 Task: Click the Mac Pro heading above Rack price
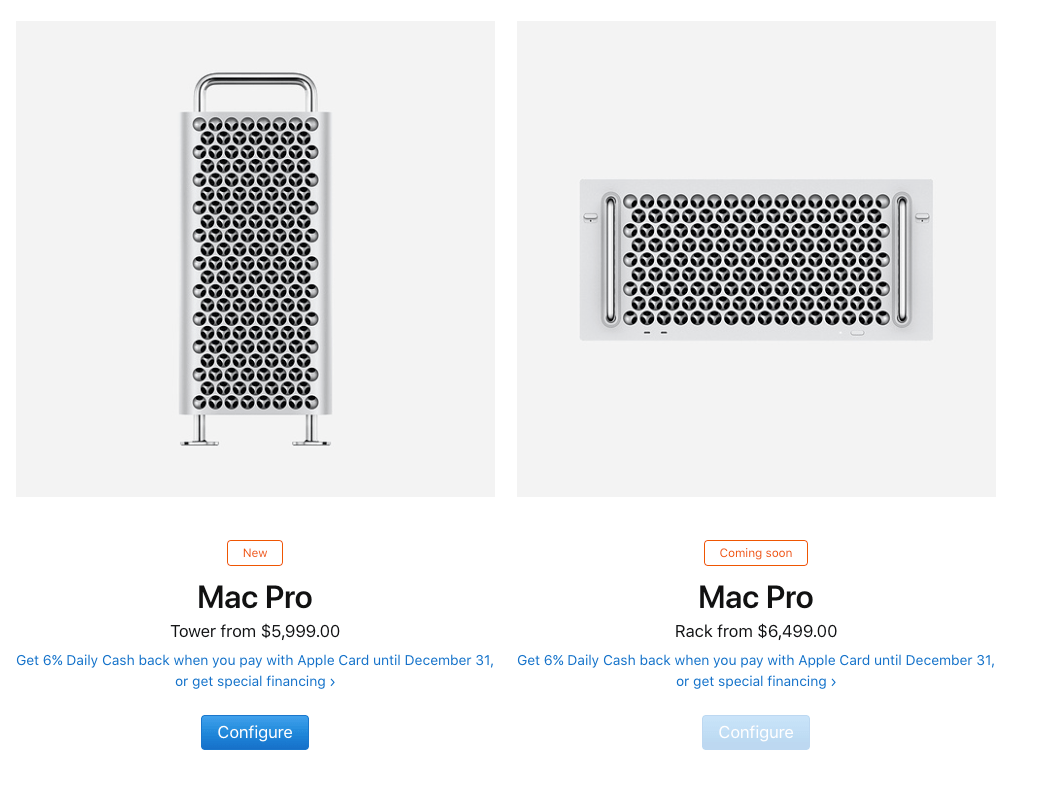(x=756, y=597)
